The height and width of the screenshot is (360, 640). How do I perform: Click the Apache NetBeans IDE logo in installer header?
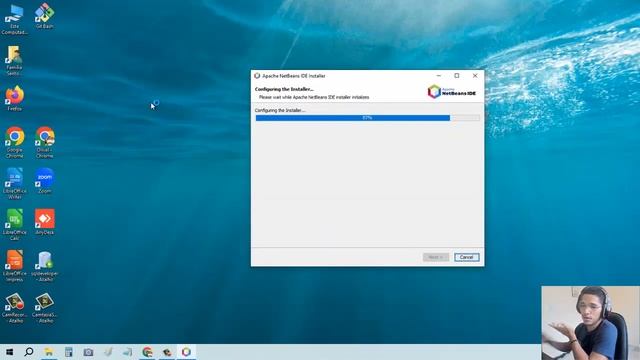452,92
